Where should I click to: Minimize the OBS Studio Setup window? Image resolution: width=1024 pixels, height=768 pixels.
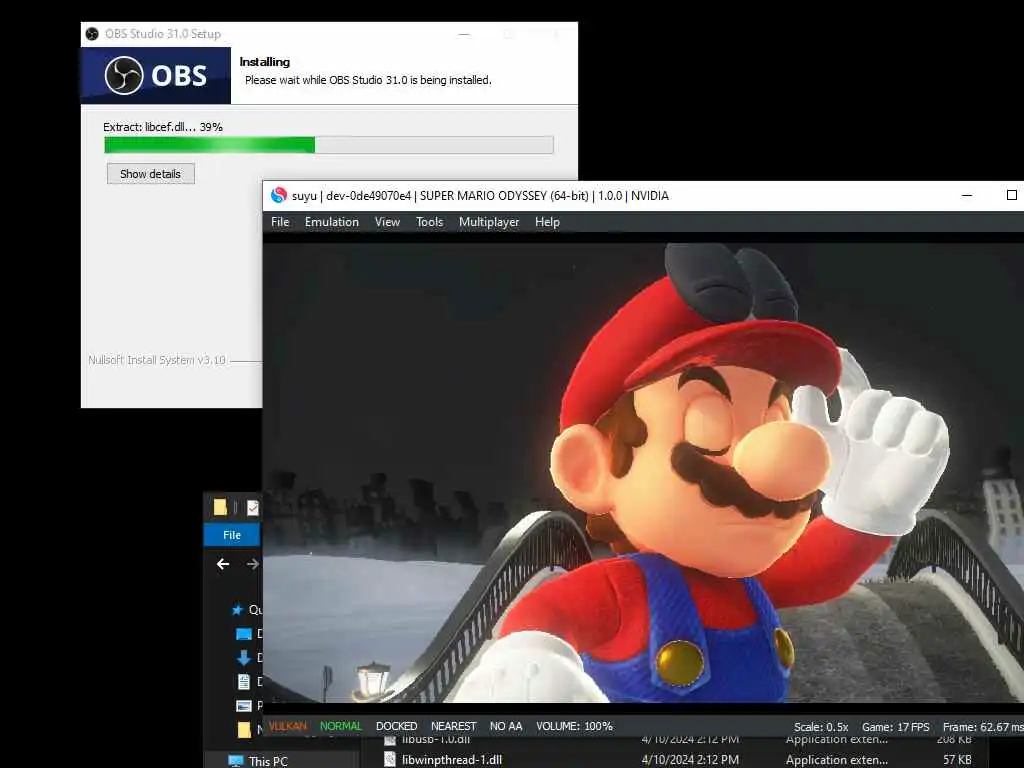coord(464,34)
